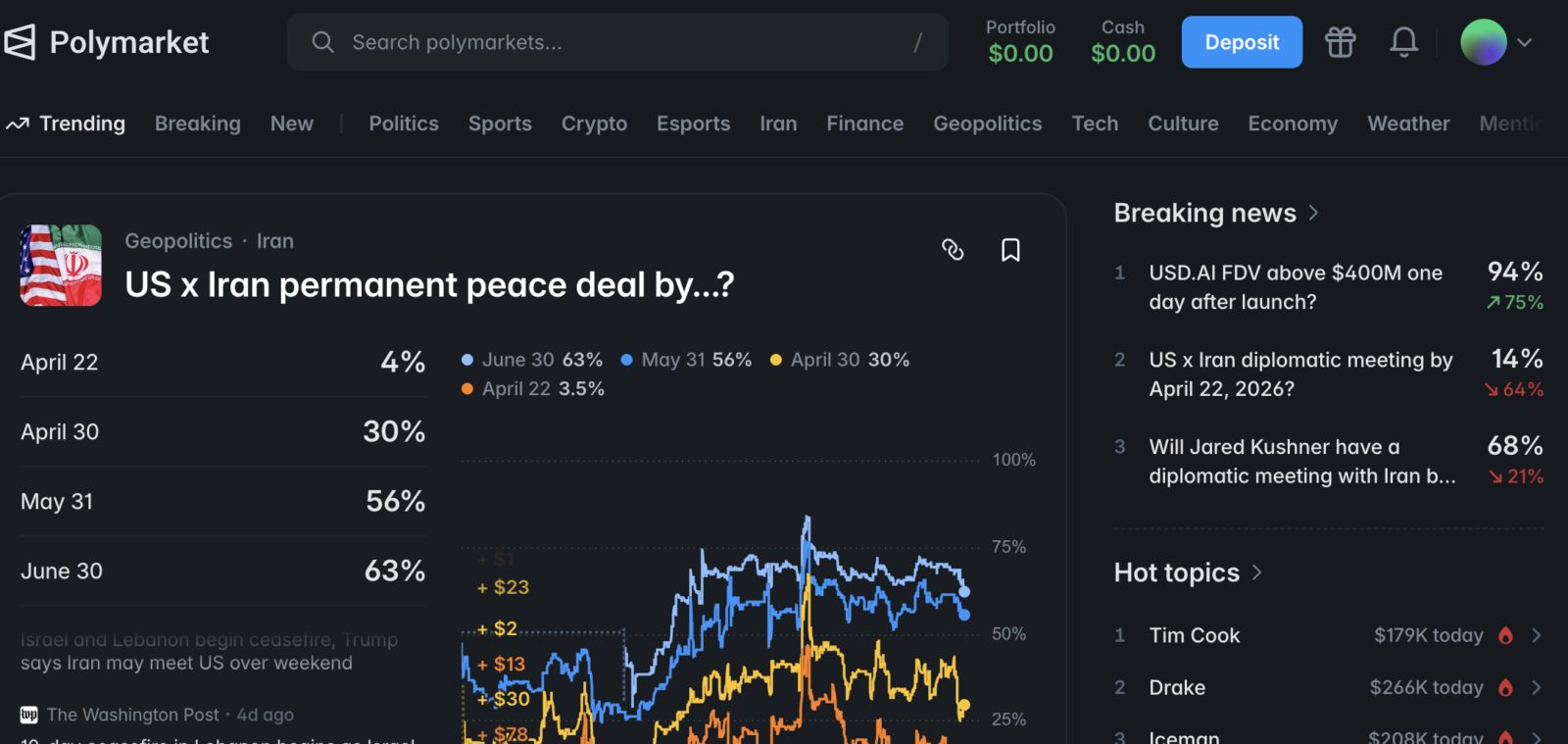Open the Economy category

point(1293,124)
